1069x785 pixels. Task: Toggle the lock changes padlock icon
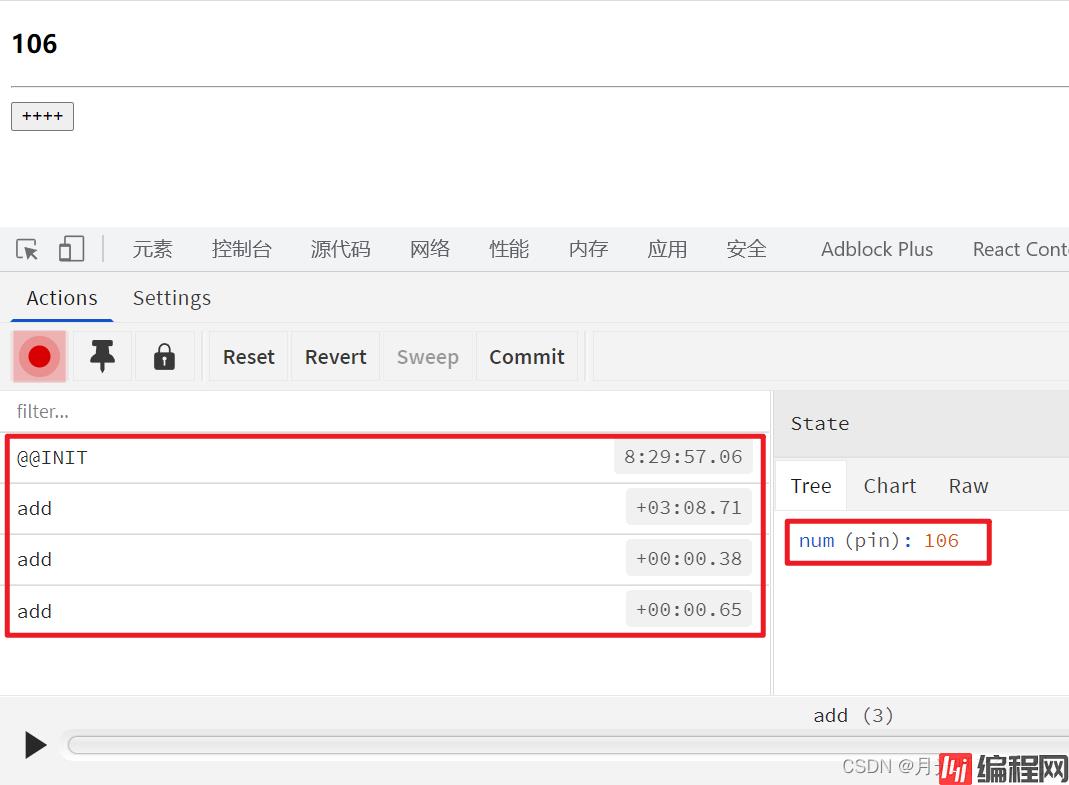(x=164, y=357)
